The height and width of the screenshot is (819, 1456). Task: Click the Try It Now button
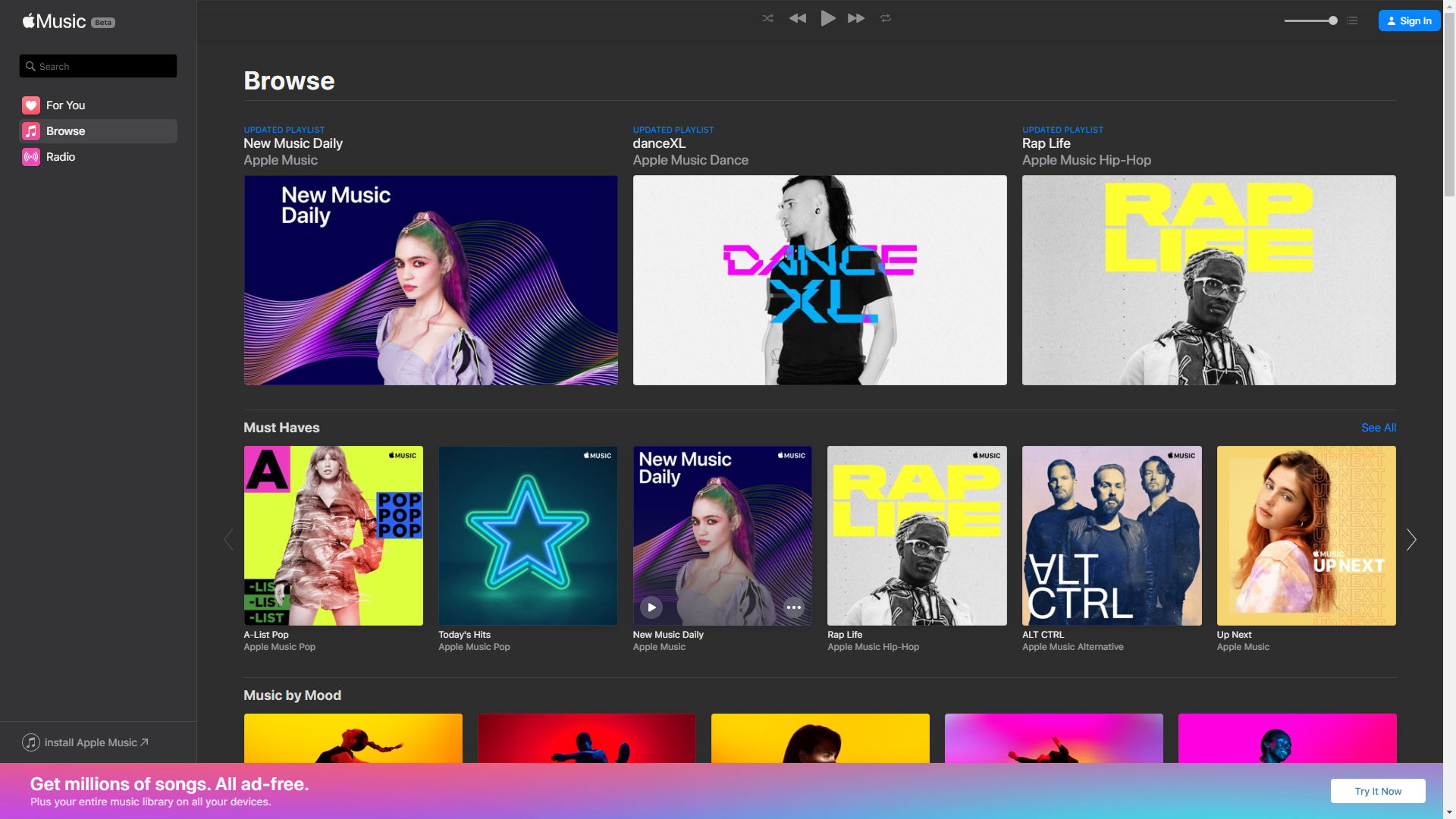click(1378, 791)
